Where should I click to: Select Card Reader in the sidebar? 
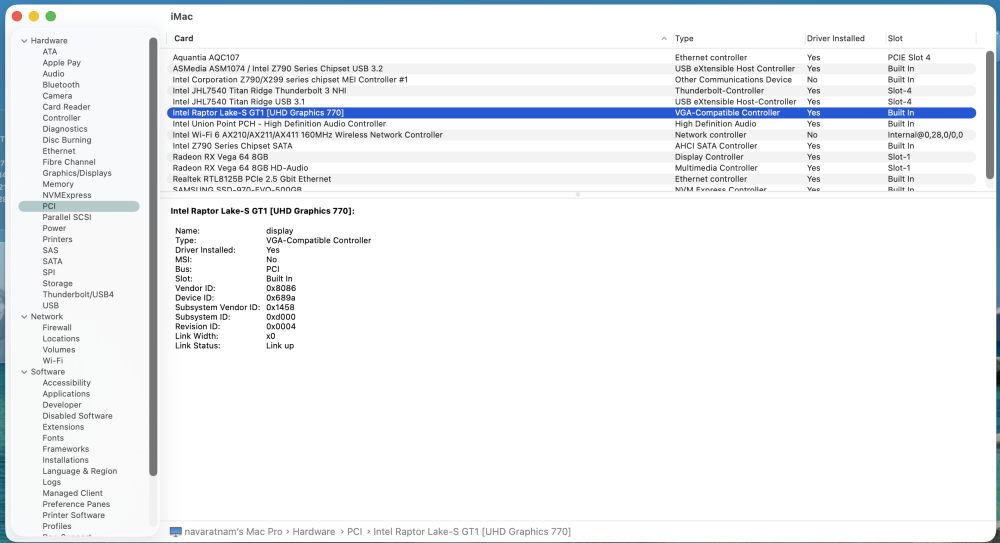click(66, 107)
